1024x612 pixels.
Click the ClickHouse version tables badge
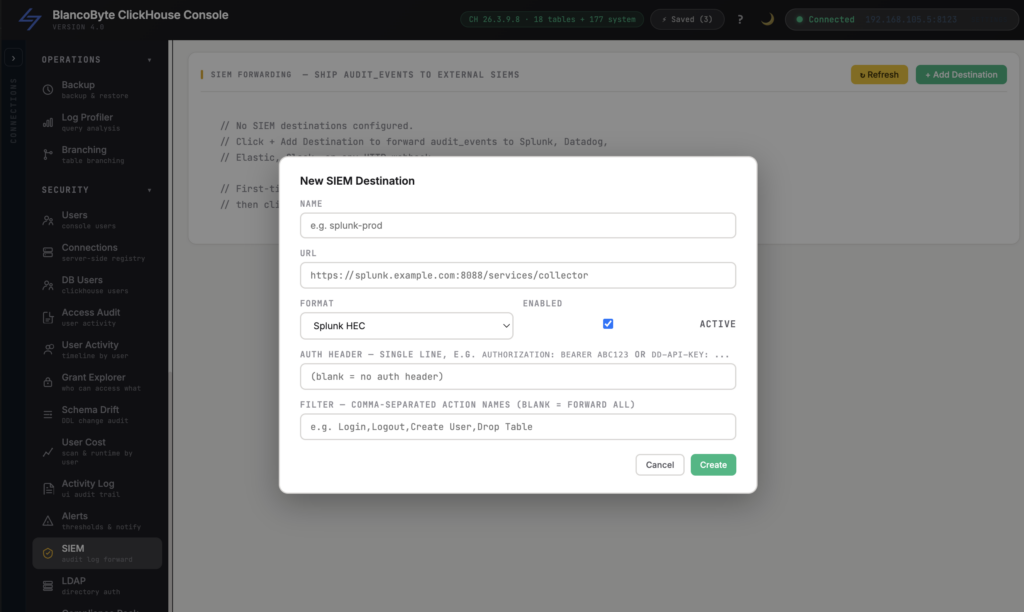pyautogui.click(x=552, y=20)
